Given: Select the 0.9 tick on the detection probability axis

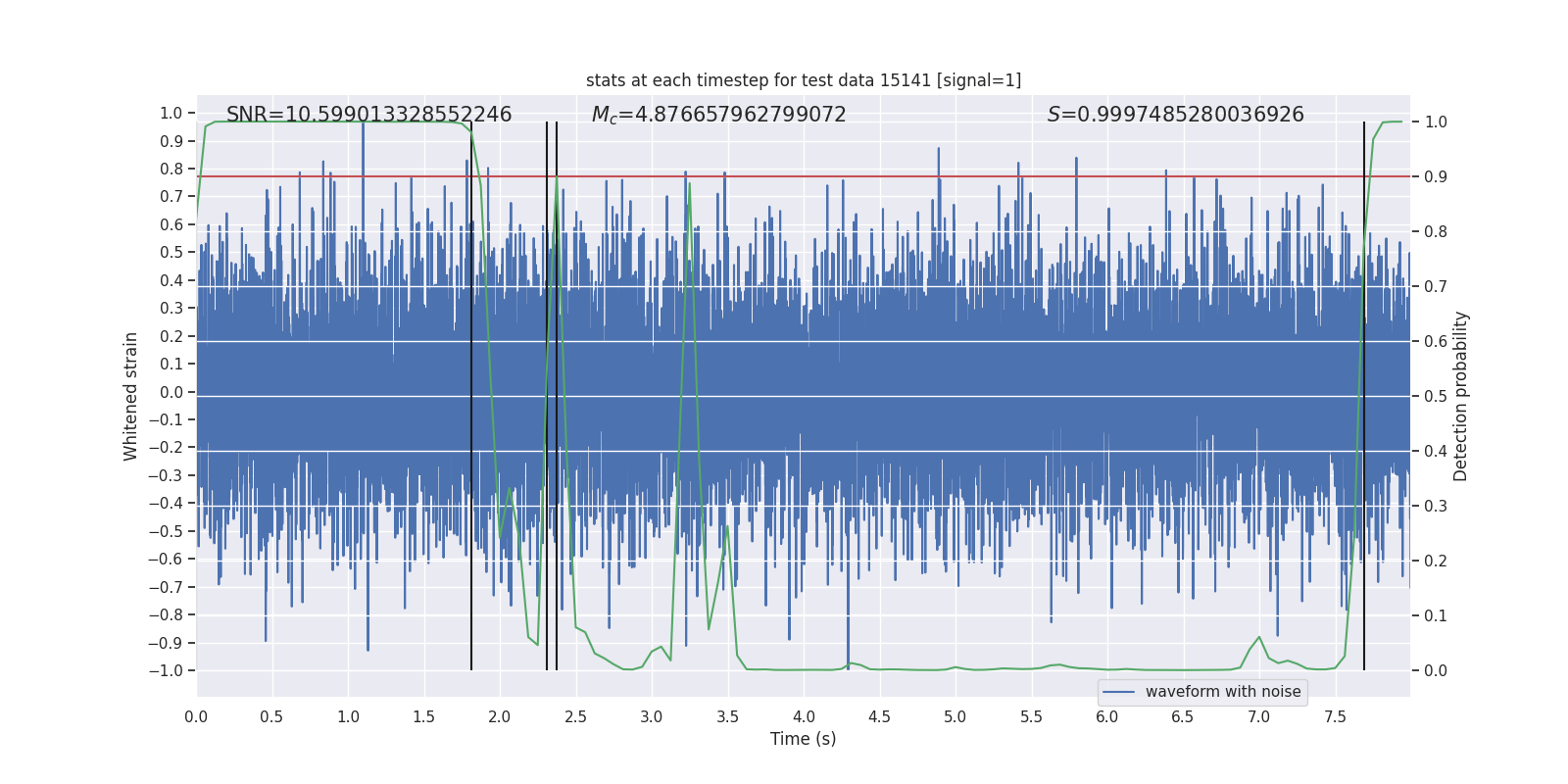Looking at the screenshot, I should [1436, 177].
